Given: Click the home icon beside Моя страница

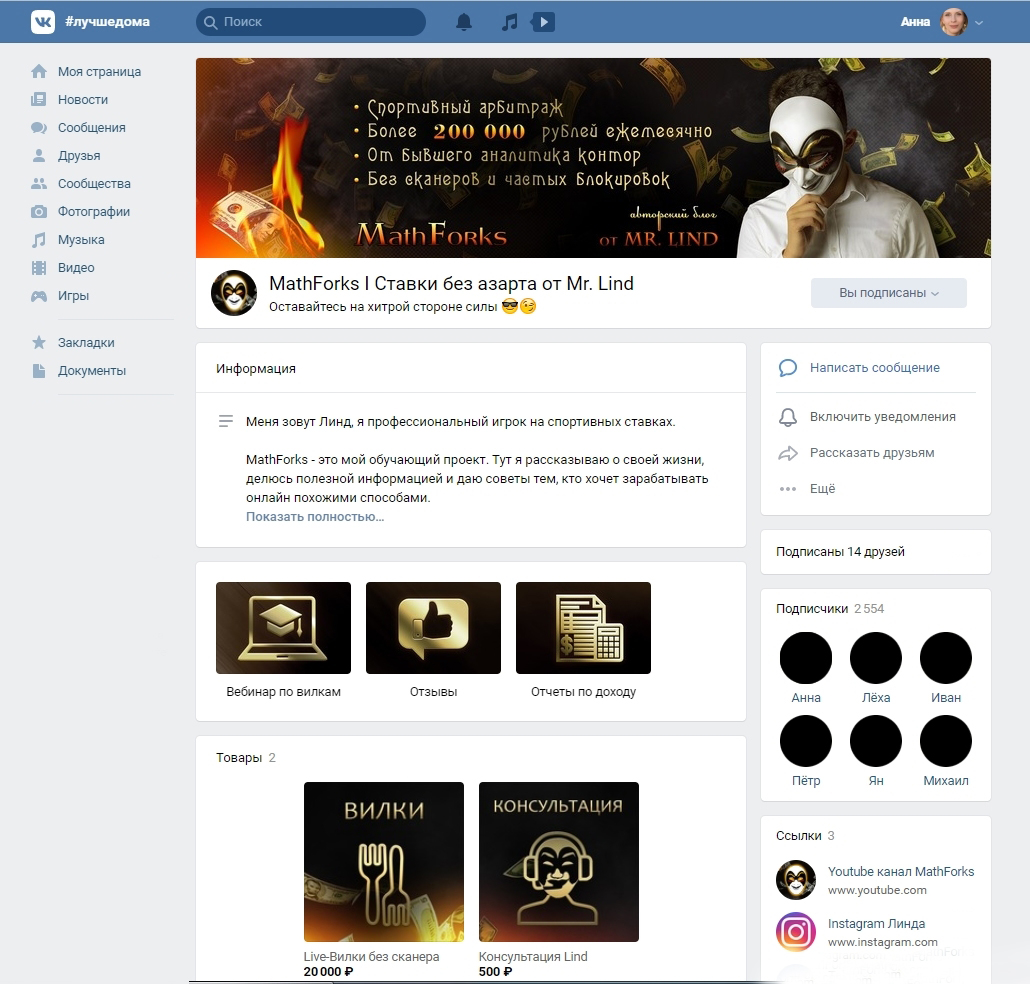Looking at the screenshot, I should (x=39, y=71).
